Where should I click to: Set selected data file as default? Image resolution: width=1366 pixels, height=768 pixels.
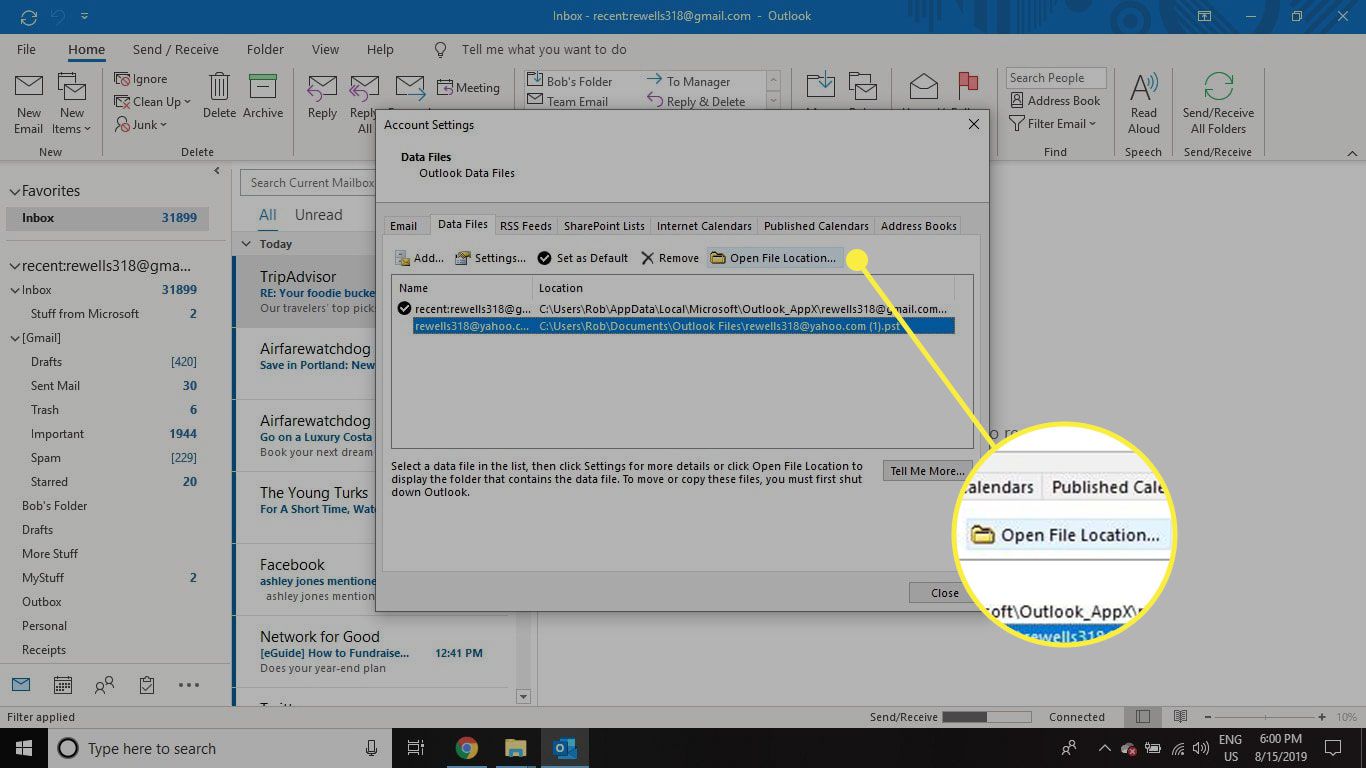click(x=583, y=258)
